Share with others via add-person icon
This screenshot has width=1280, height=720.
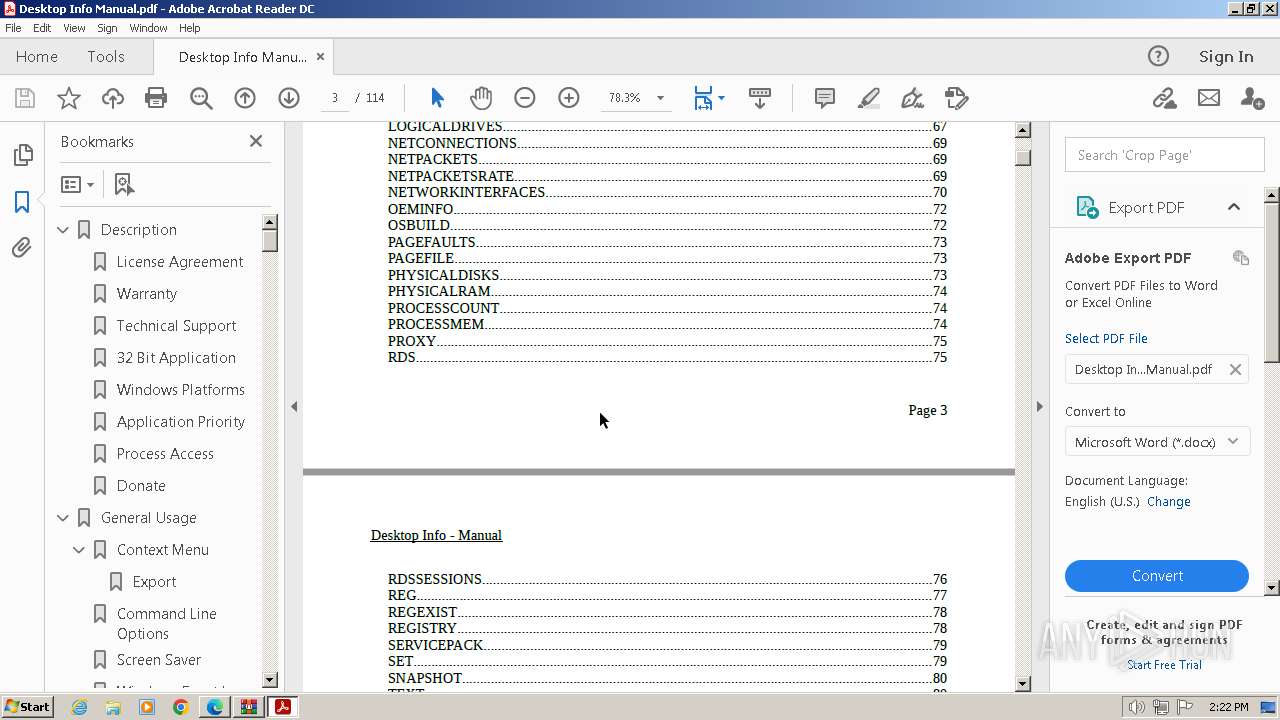[1252, 98]
